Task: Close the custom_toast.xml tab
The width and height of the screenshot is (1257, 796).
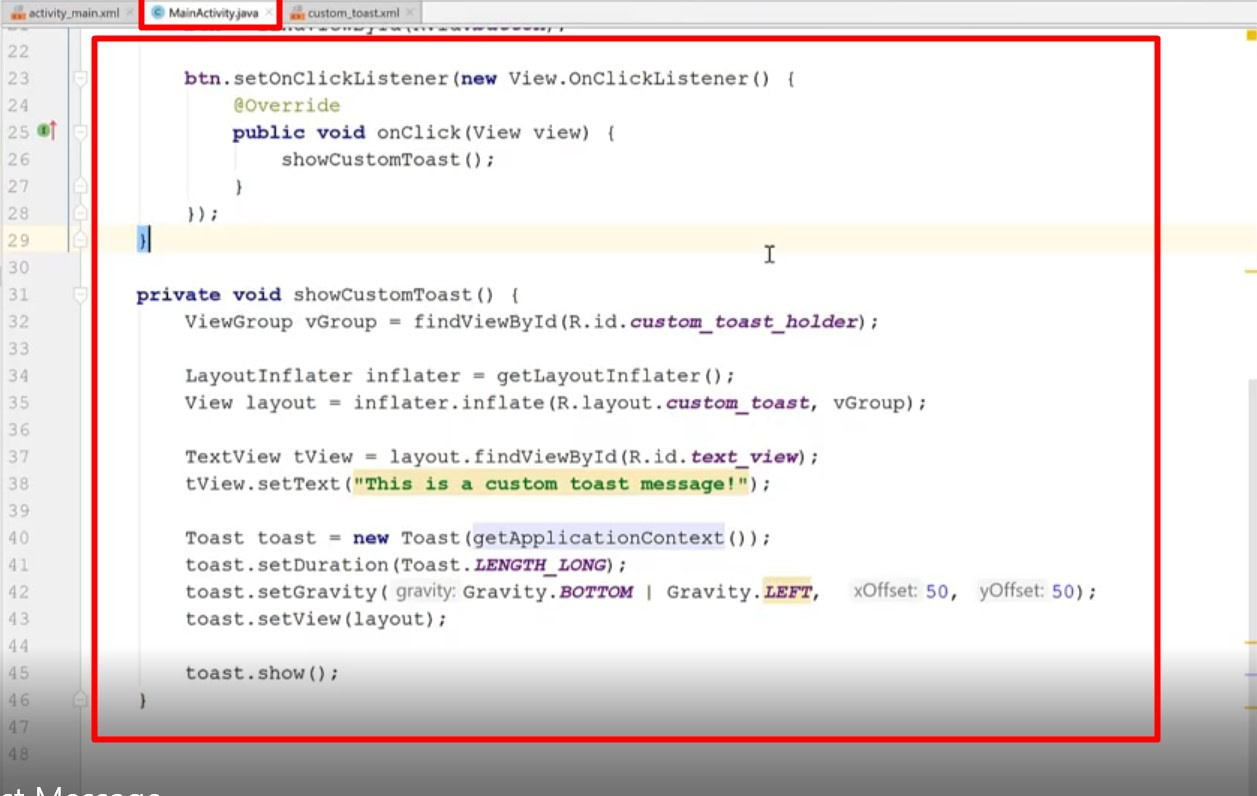Action: (x=409, y=13)
